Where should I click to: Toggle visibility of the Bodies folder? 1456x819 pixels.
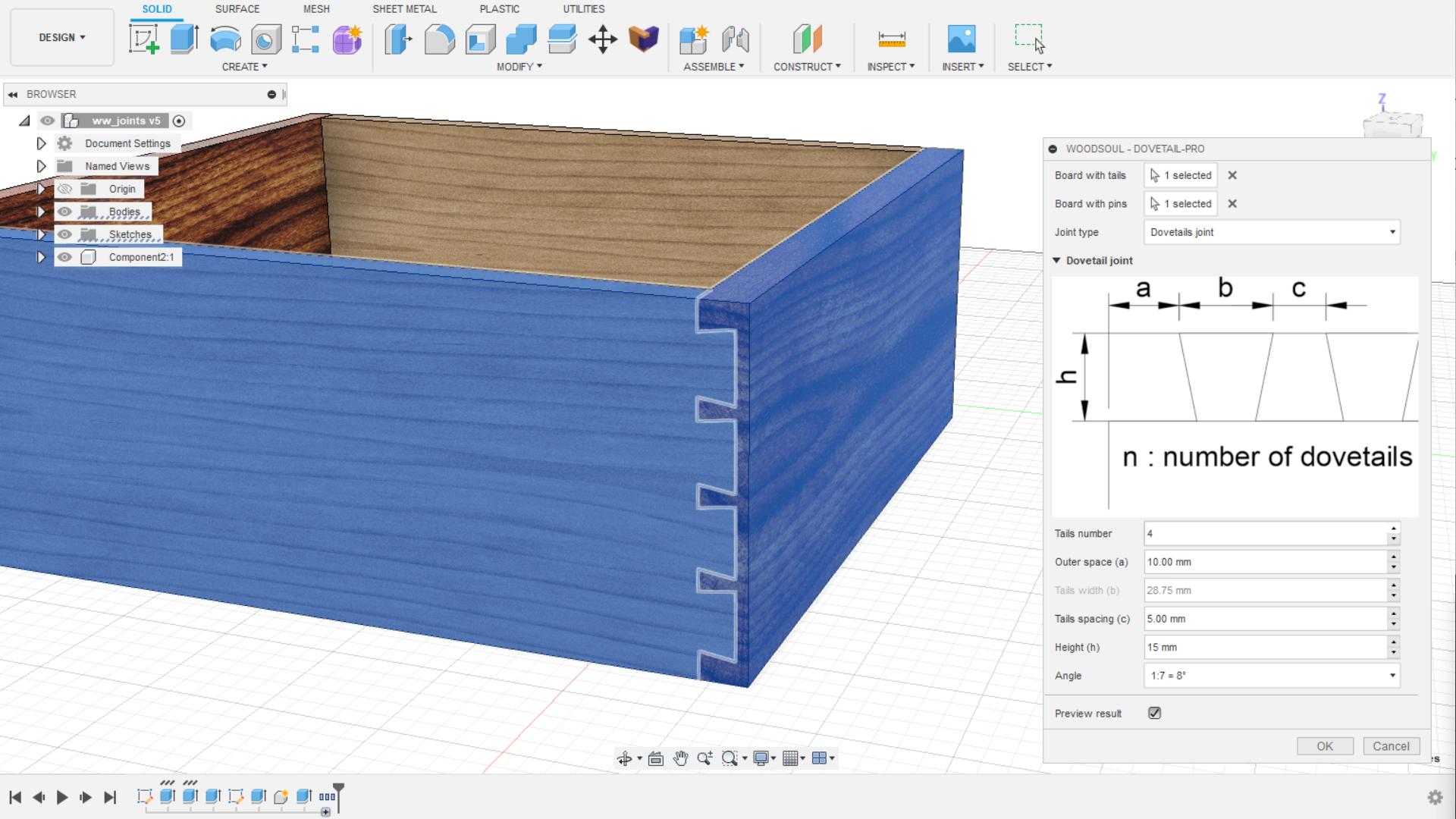65,211
